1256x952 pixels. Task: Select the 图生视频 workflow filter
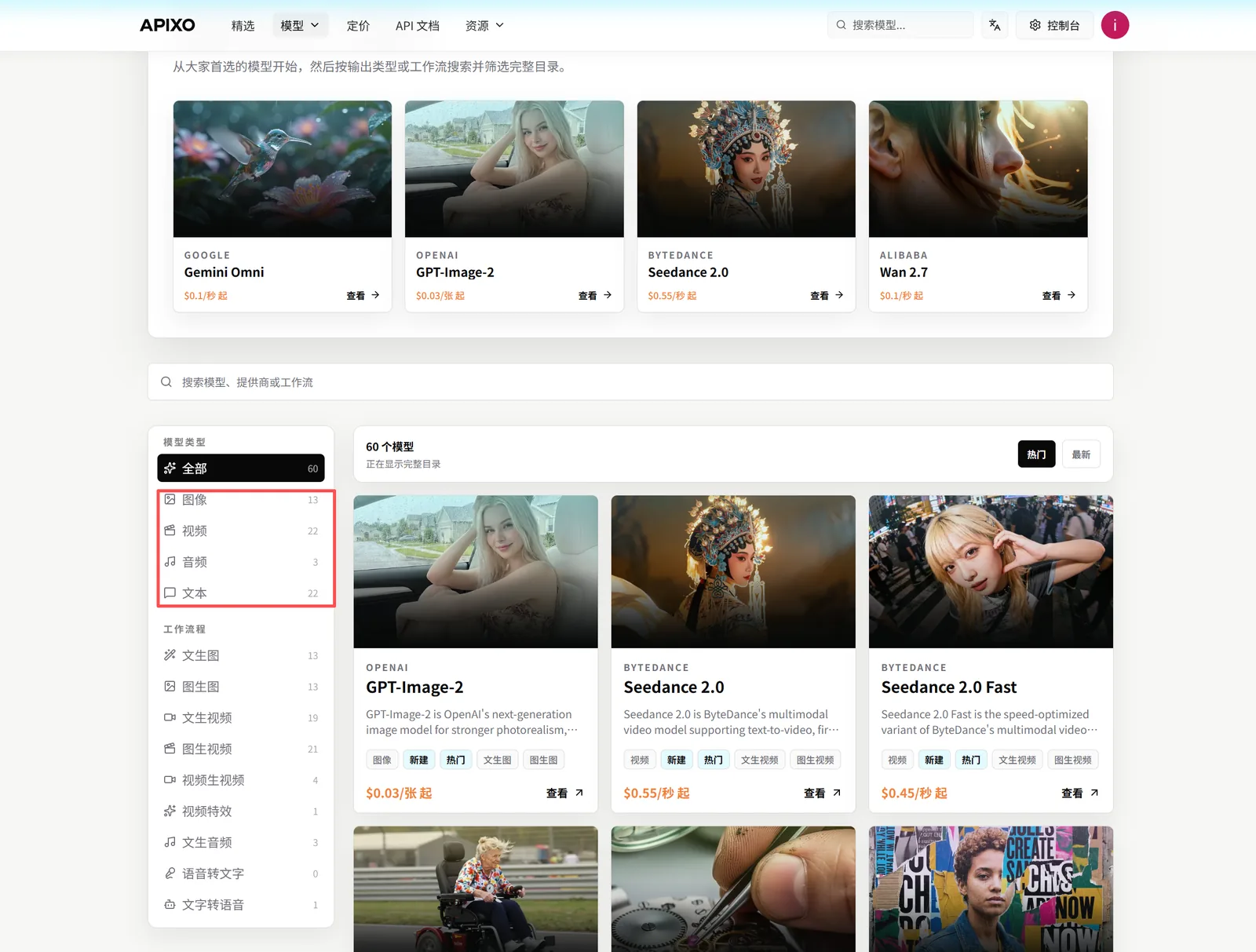[x=241, y=749]
